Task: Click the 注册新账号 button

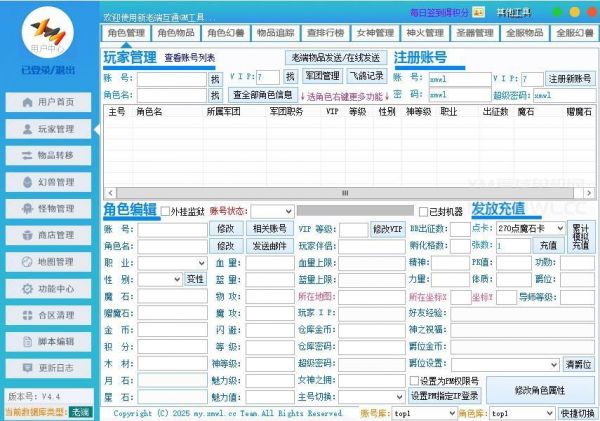Action: pos(570,79)
